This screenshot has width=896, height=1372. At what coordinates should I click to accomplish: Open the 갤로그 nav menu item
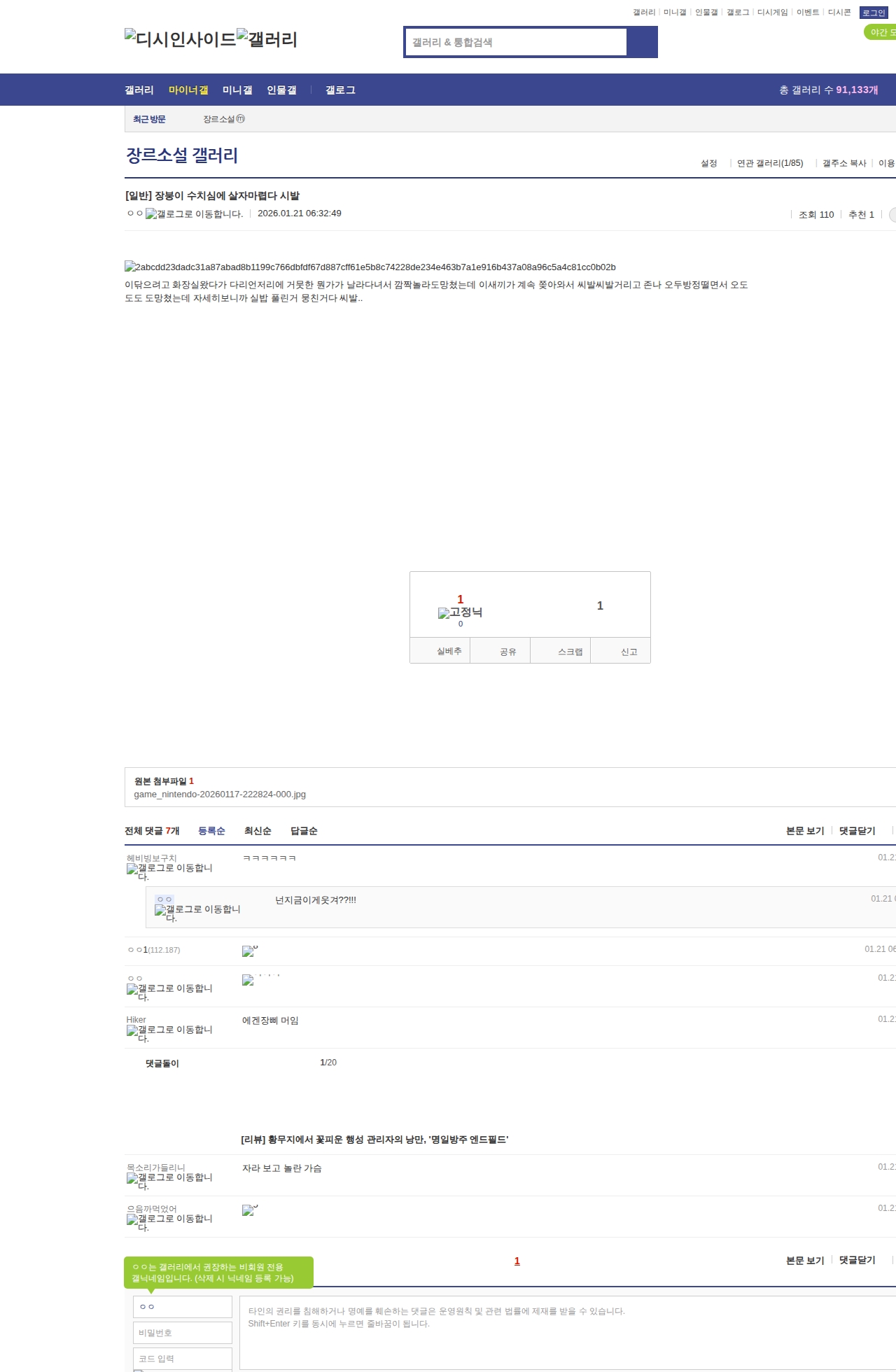pyautogui.click(x=340, y=90)
